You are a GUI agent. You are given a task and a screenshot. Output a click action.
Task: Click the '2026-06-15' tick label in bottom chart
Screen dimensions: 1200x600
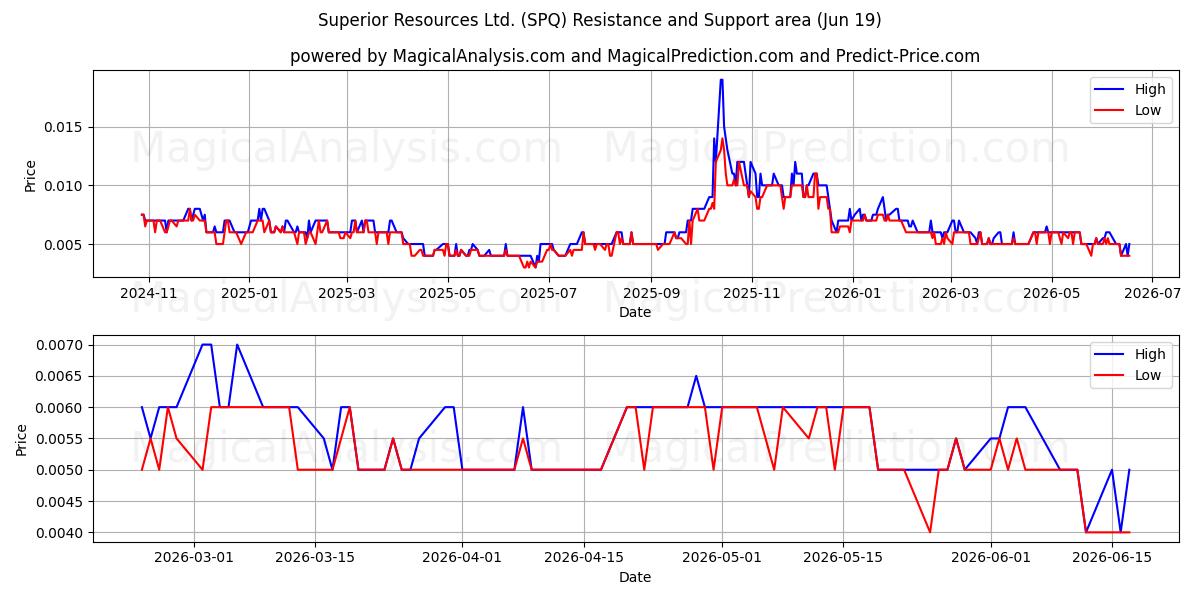click(1111, 558)
